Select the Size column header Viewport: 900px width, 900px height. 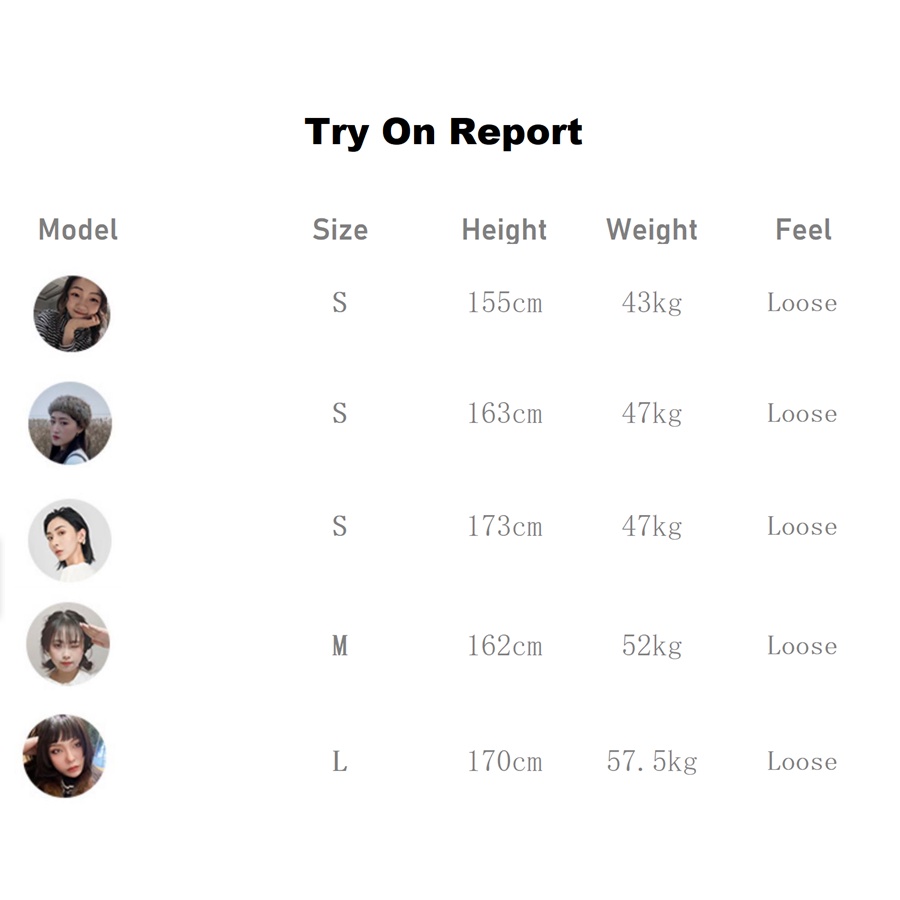(340, 230)
